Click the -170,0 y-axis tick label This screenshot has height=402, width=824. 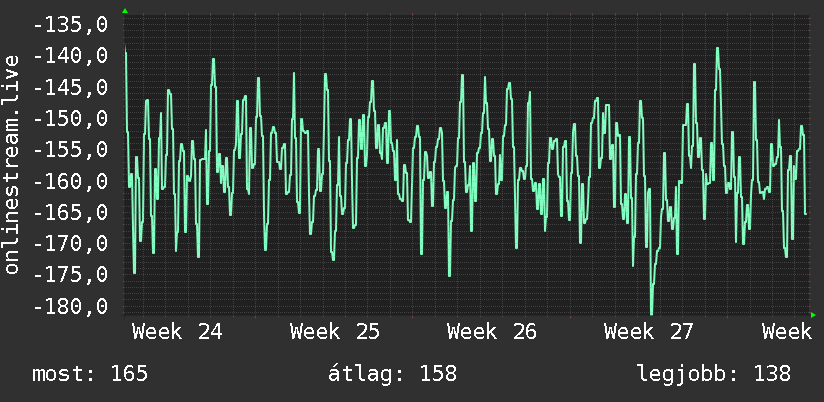pyautogui.click(x=70, y=244)
